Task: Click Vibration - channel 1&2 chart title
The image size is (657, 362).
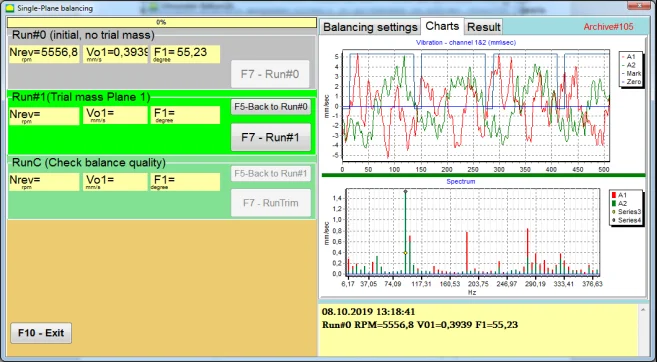Action: [466, 42]
